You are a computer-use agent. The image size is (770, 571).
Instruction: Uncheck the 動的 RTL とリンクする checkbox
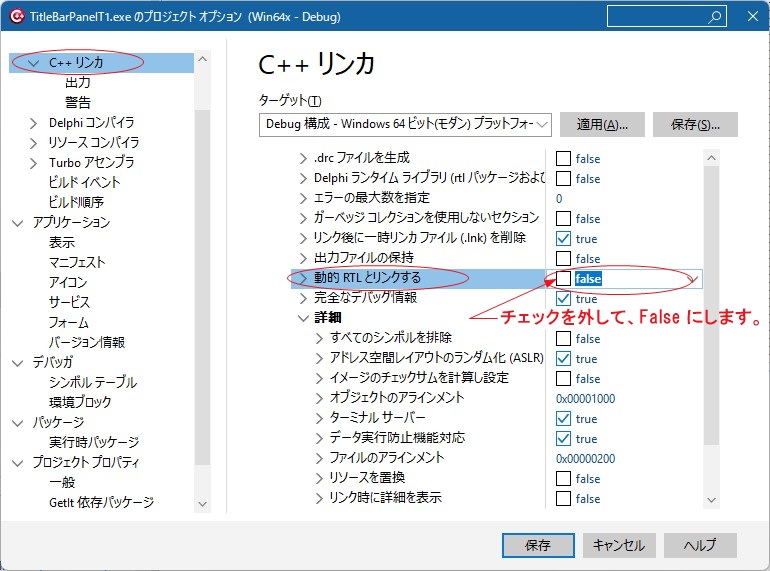(x=564, y=279)
